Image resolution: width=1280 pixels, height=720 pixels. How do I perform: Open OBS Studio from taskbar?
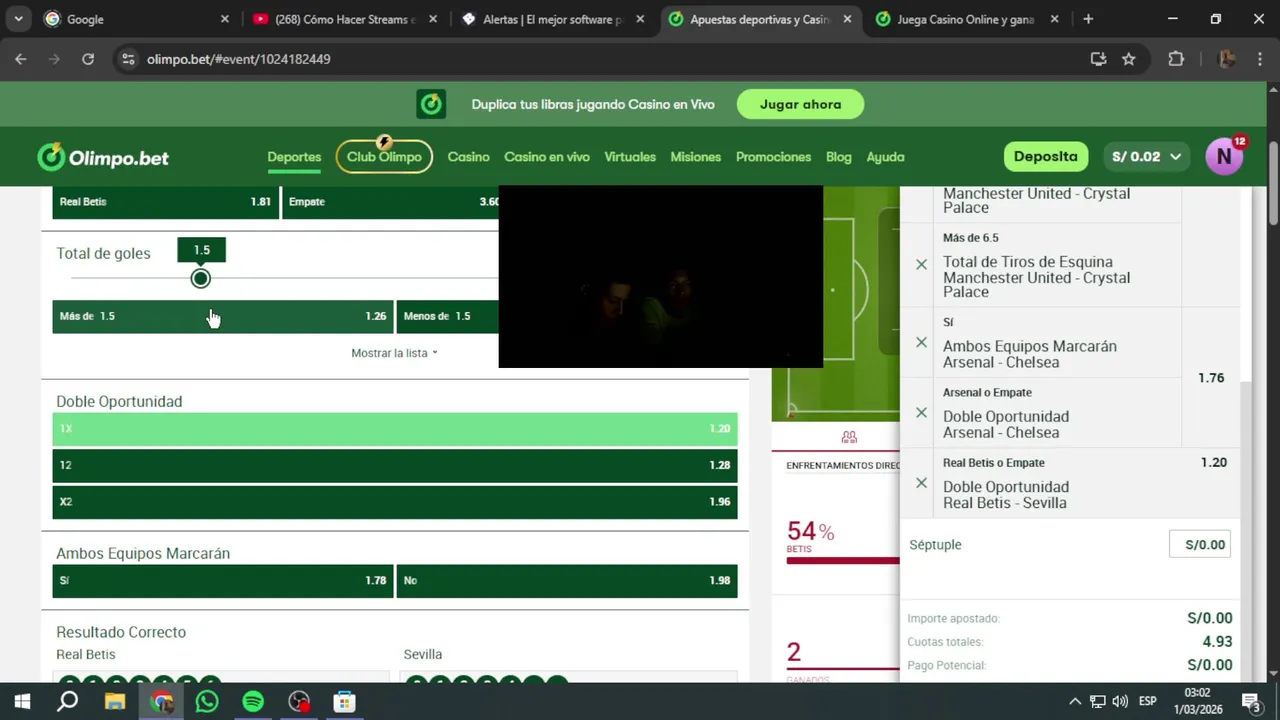pos(299,702)
